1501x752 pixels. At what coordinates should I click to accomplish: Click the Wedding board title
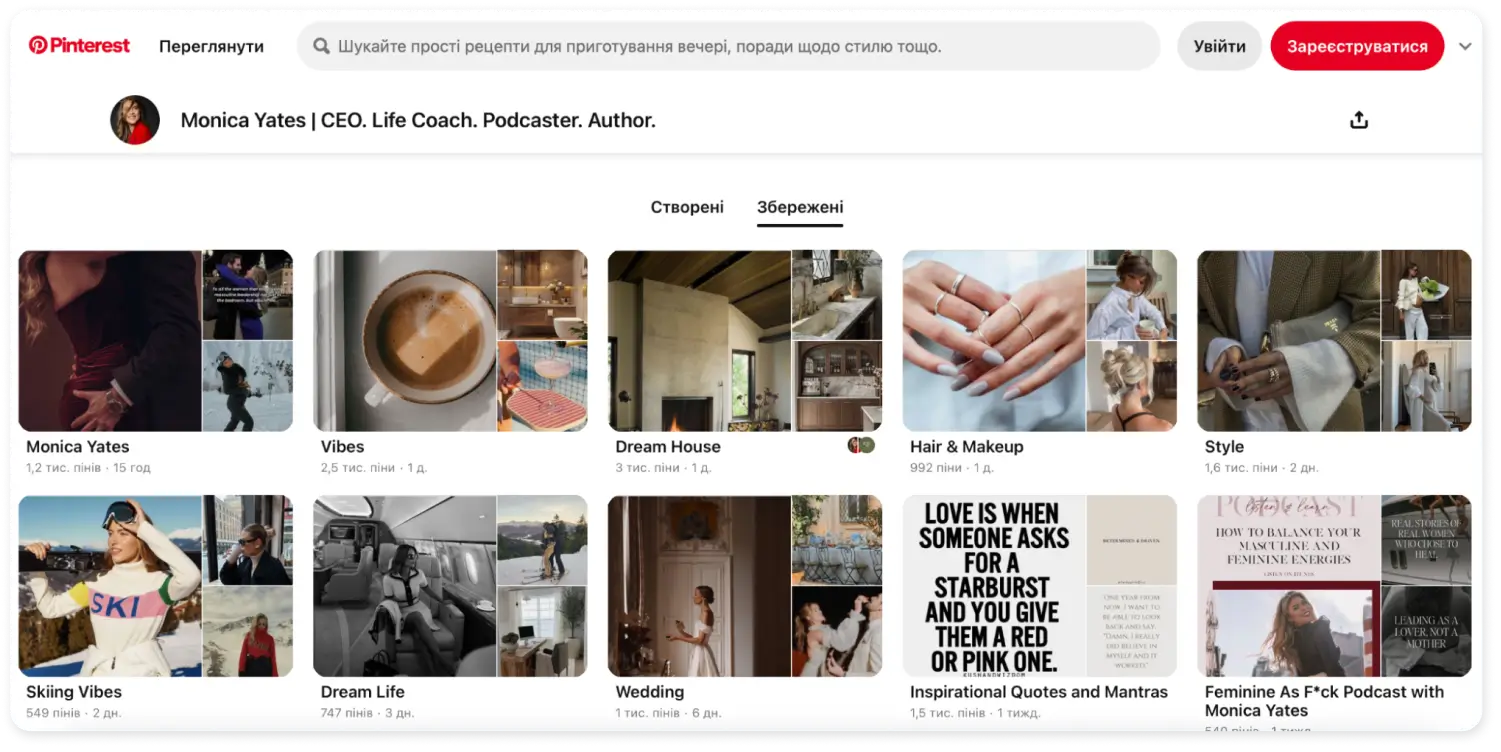pyautogui.click(x=650, y=692)
